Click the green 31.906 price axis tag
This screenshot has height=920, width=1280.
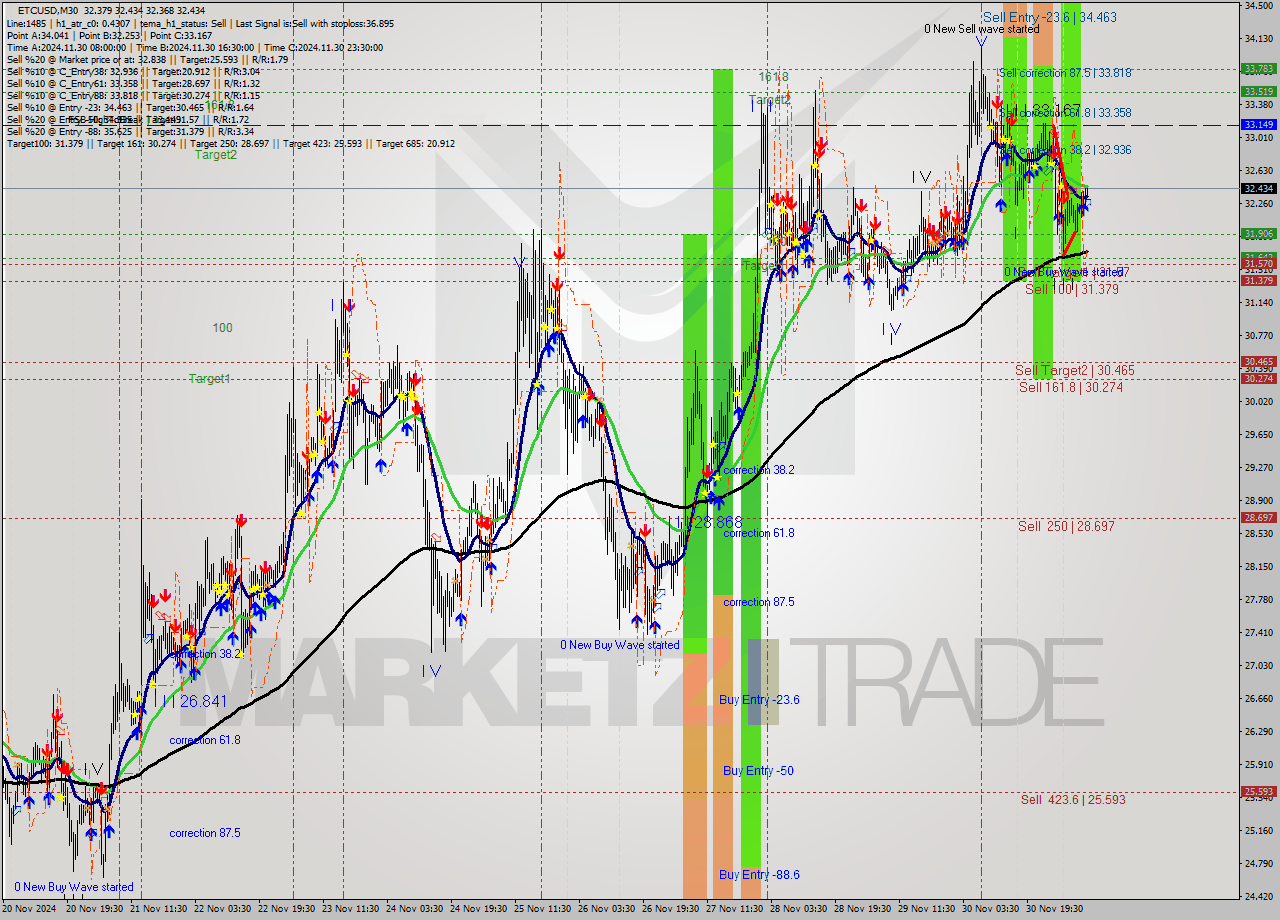tap(1258, 234)
